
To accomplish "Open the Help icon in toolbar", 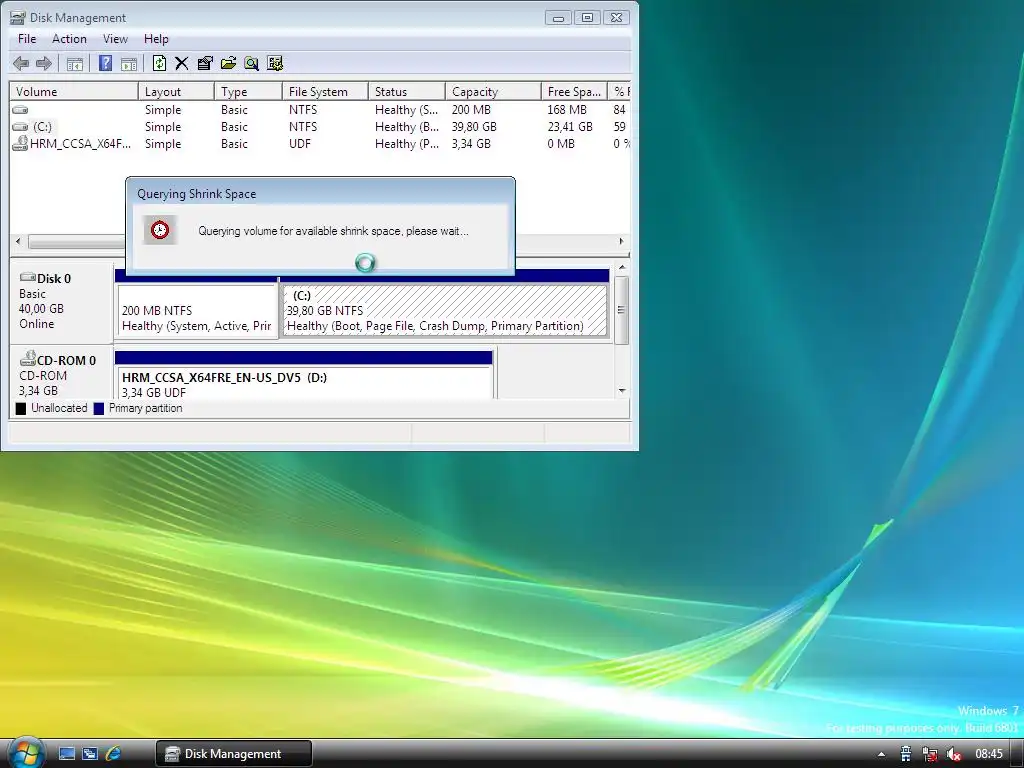I will tap(105, 63).
